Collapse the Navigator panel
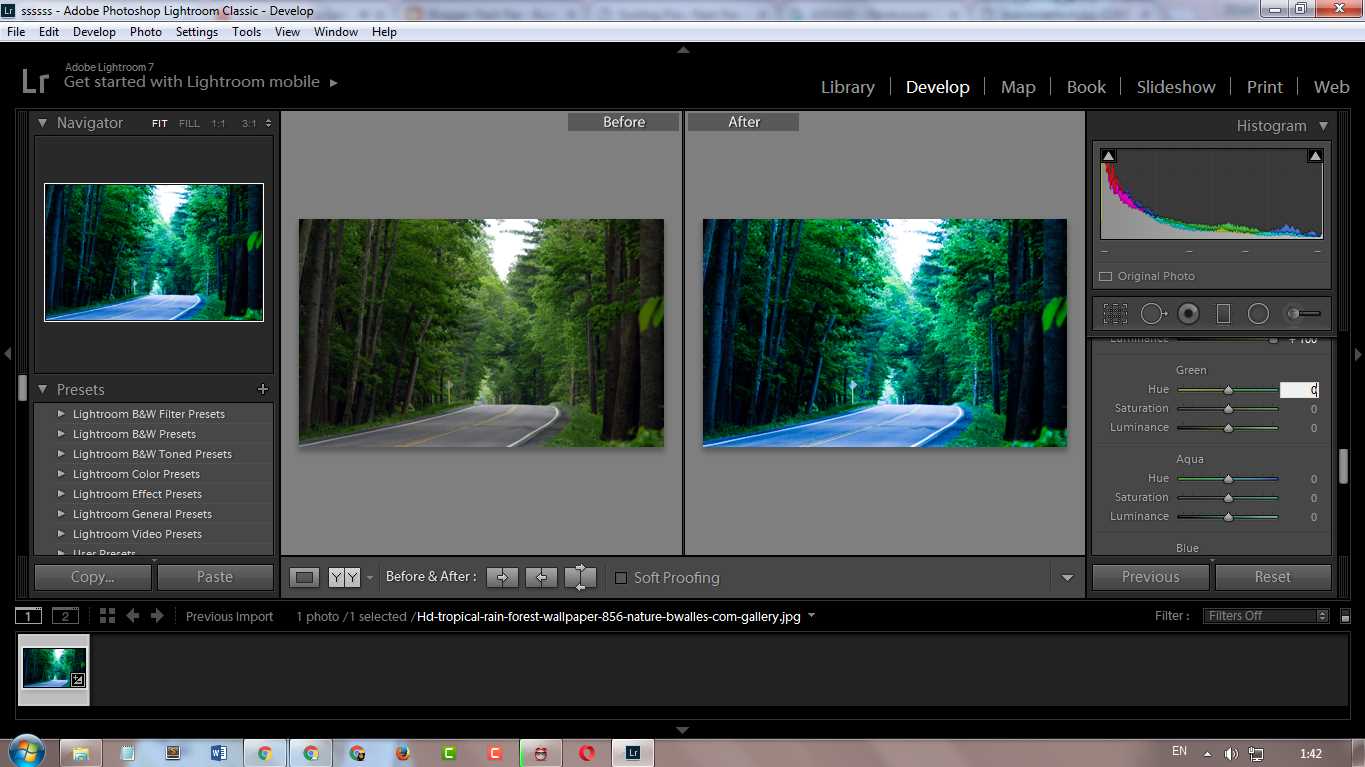This screenshot has height=767, width=1365. 43,123
